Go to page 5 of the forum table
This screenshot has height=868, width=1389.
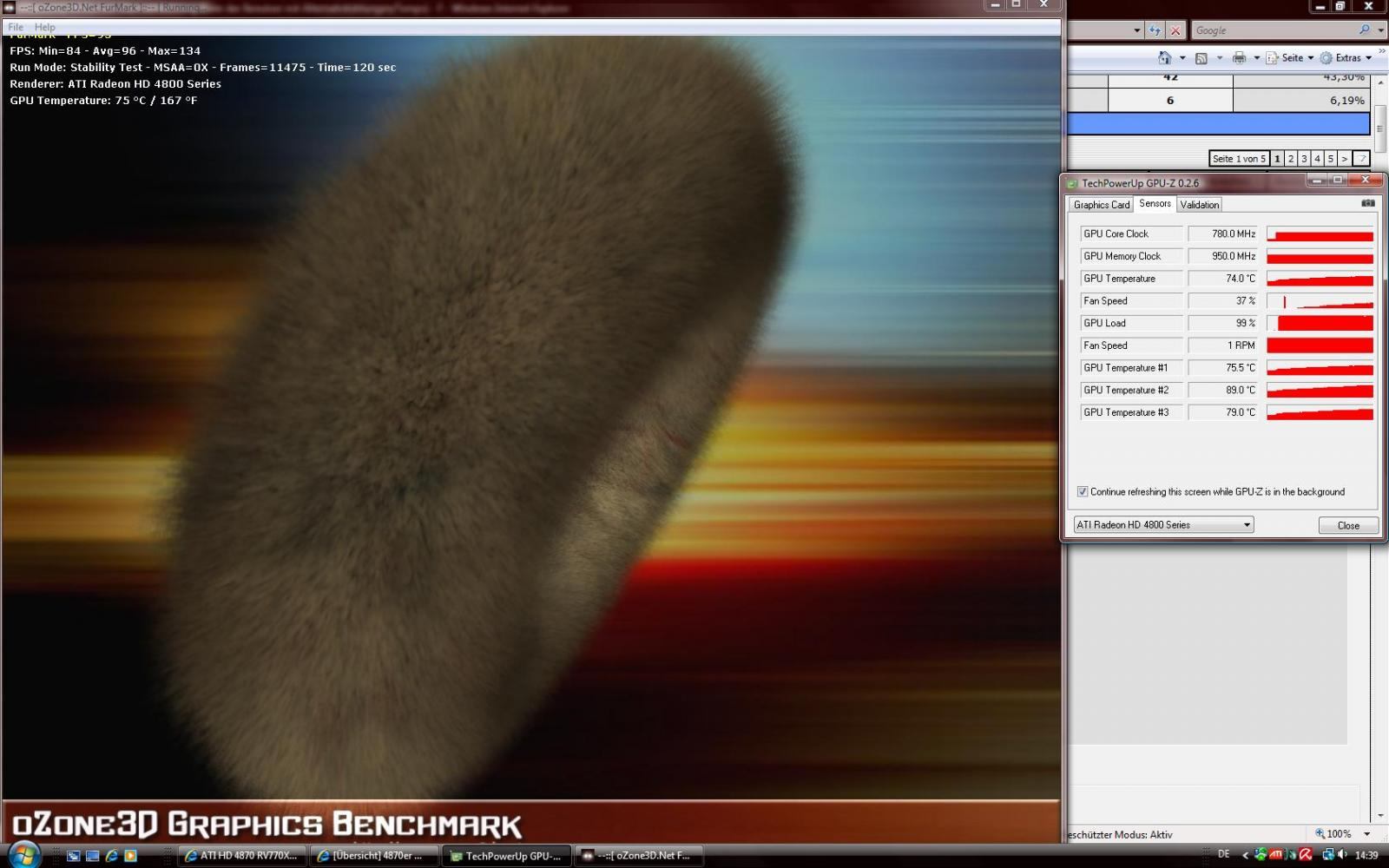[x=1330, y=159]
